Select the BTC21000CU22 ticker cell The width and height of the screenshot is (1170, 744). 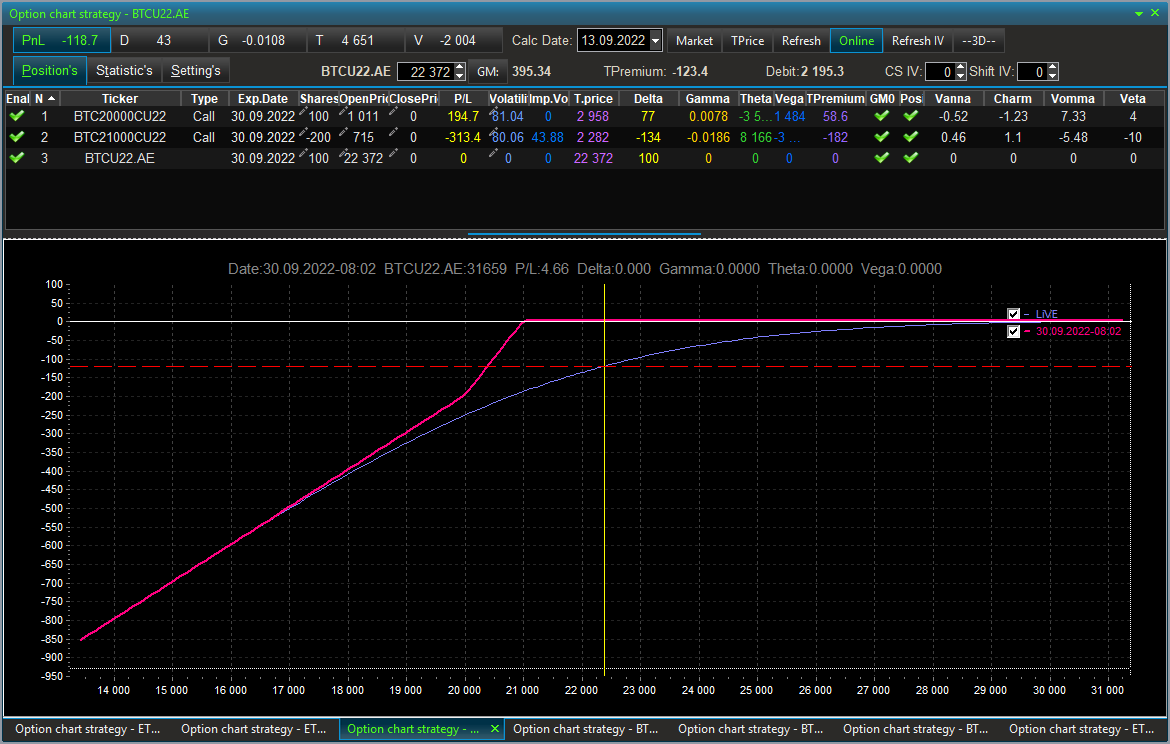120,137
